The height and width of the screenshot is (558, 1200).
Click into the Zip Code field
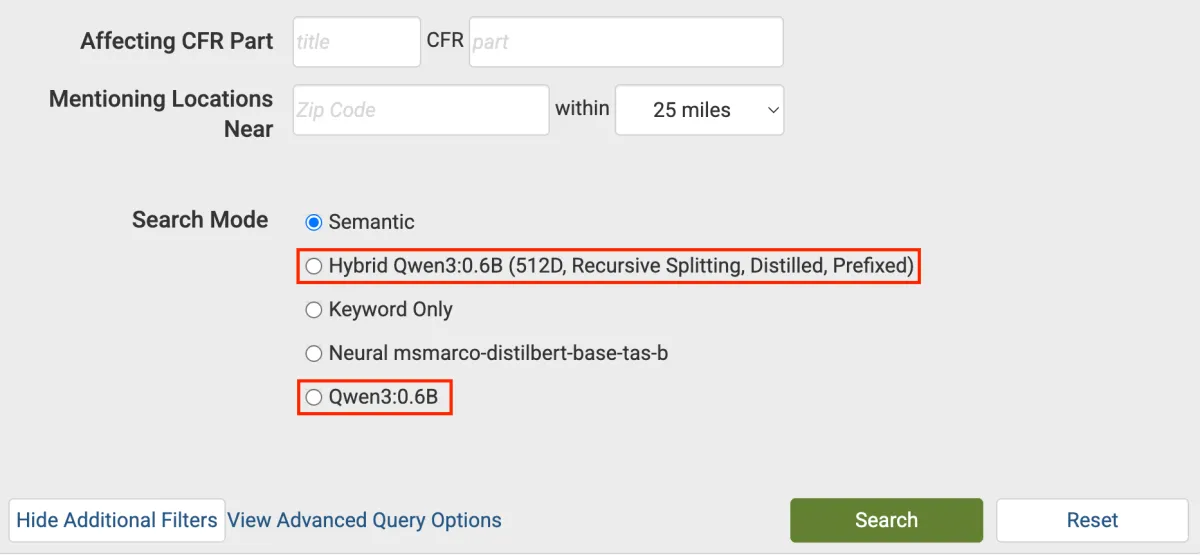[x=421, y=110]
